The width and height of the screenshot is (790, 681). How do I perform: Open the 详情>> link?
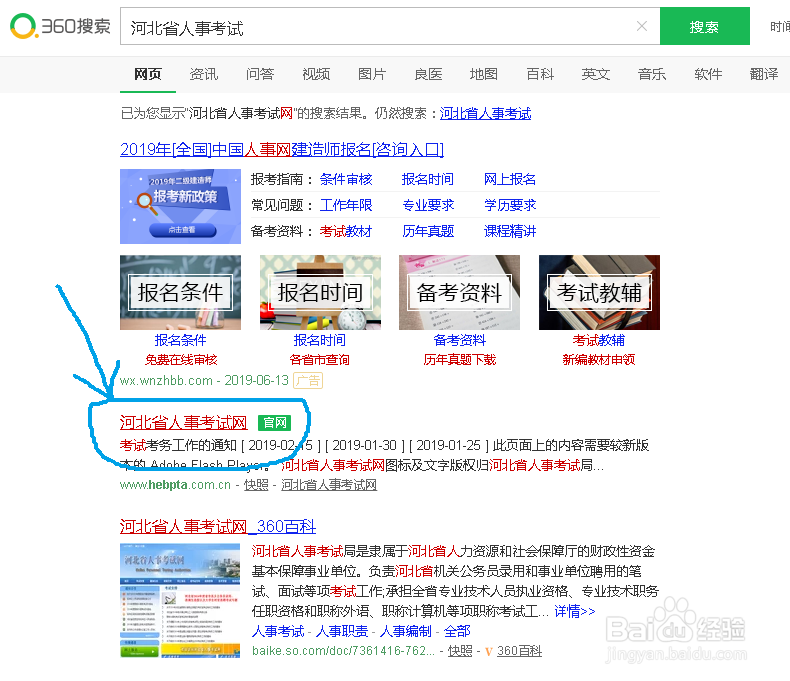pyautogui.click(x=575, y=611)
